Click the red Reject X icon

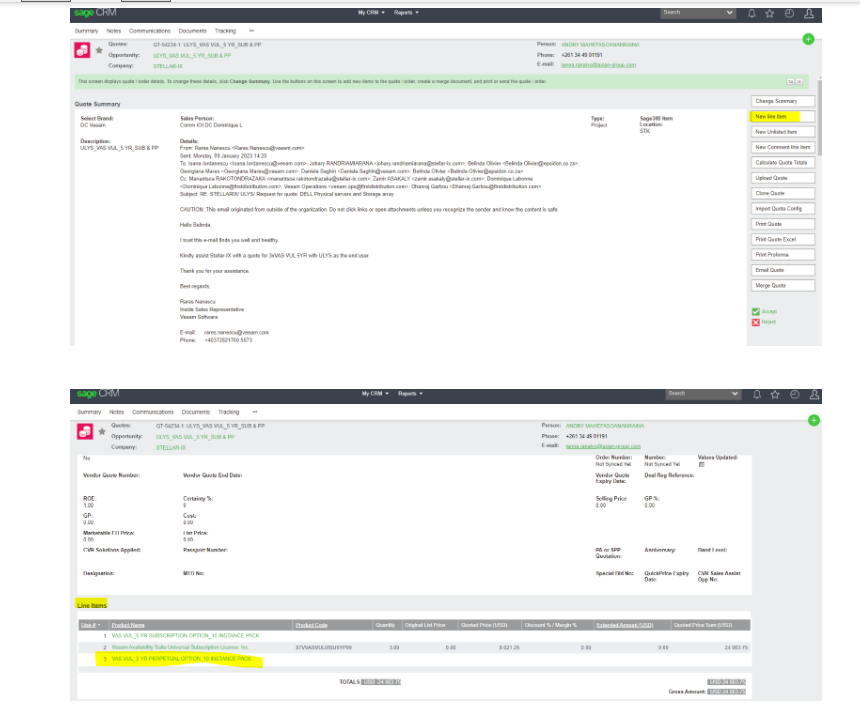point(756,322)
